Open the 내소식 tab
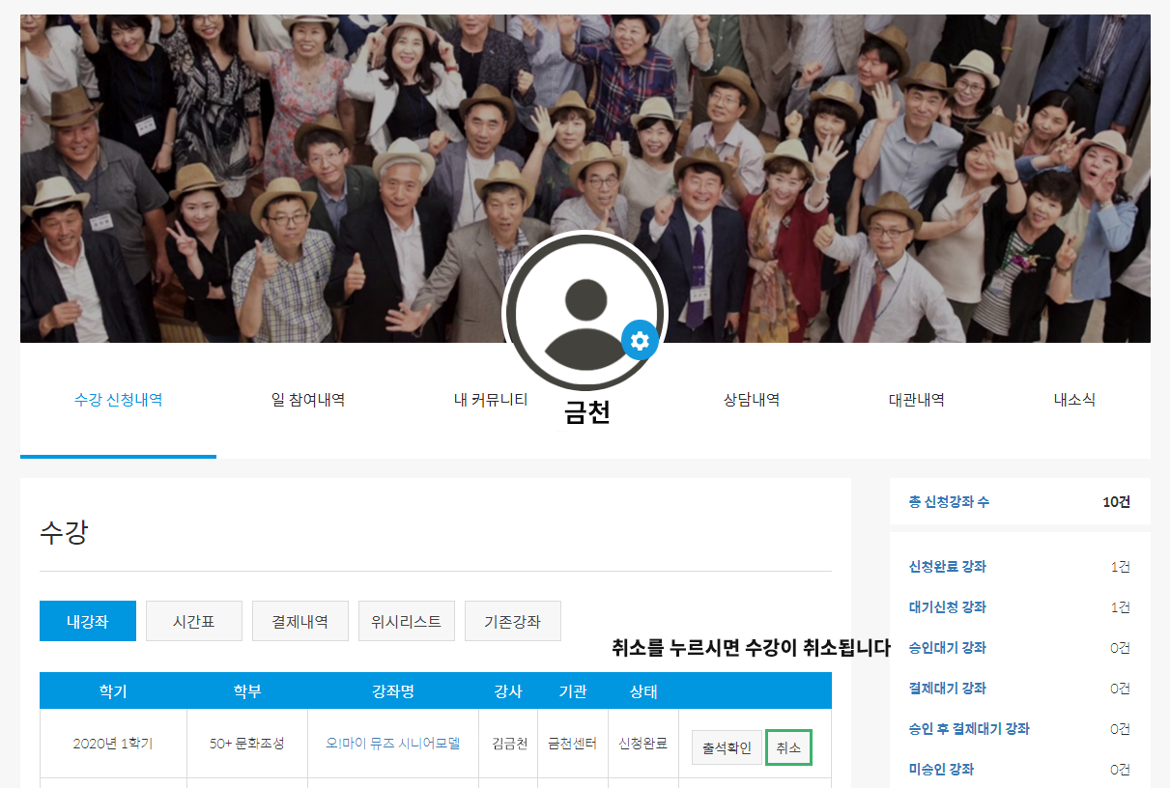 tap(1074, 400)
